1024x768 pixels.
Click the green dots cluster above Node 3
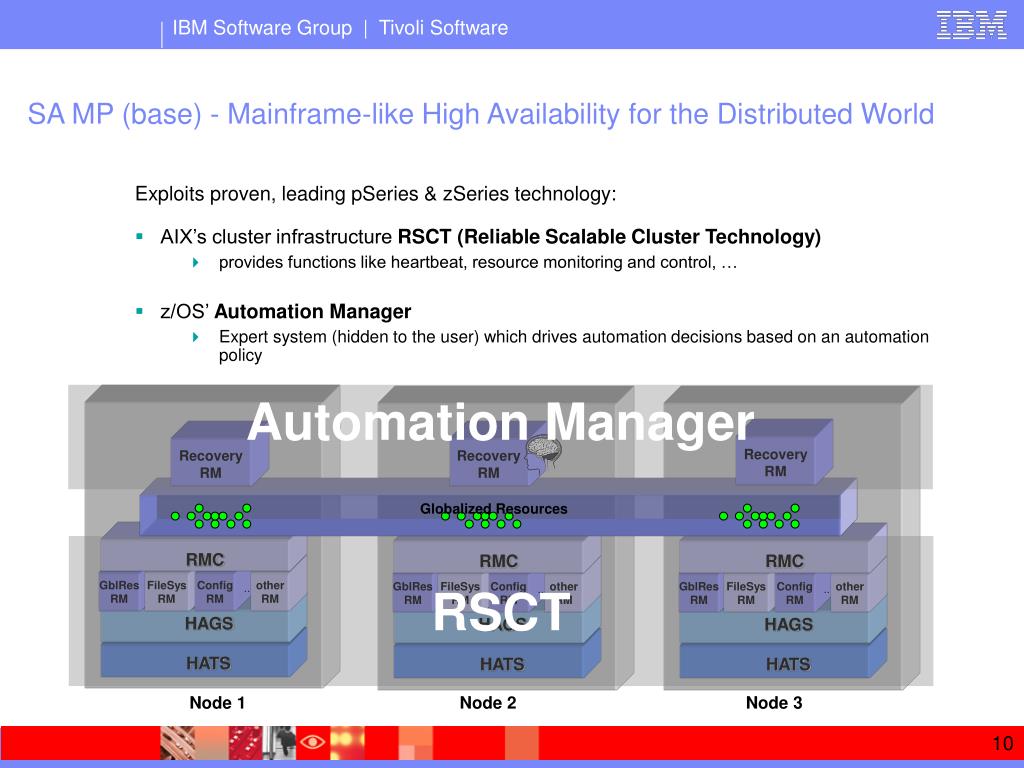coord(759,516)
